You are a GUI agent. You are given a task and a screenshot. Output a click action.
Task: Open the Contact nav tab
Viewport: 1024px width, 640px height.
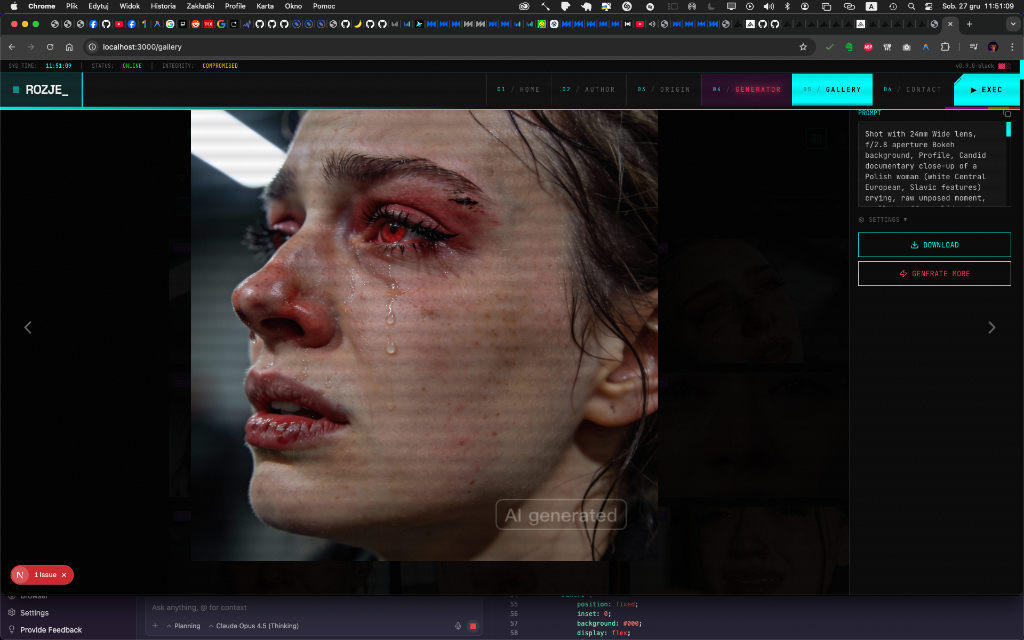[x=913, y=90]
